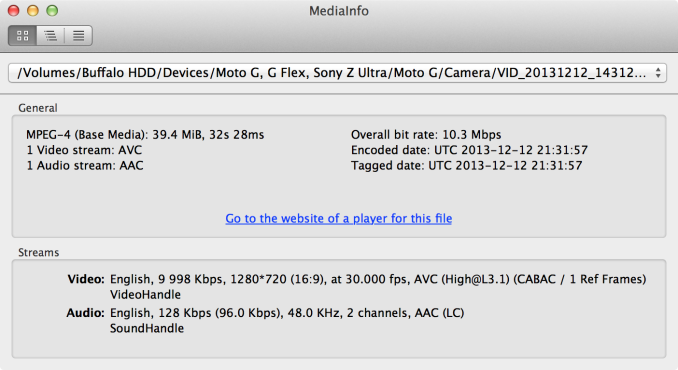Screen dimensions: 678x370
Task: Select the Video stream label
Action: pos(86,279)
